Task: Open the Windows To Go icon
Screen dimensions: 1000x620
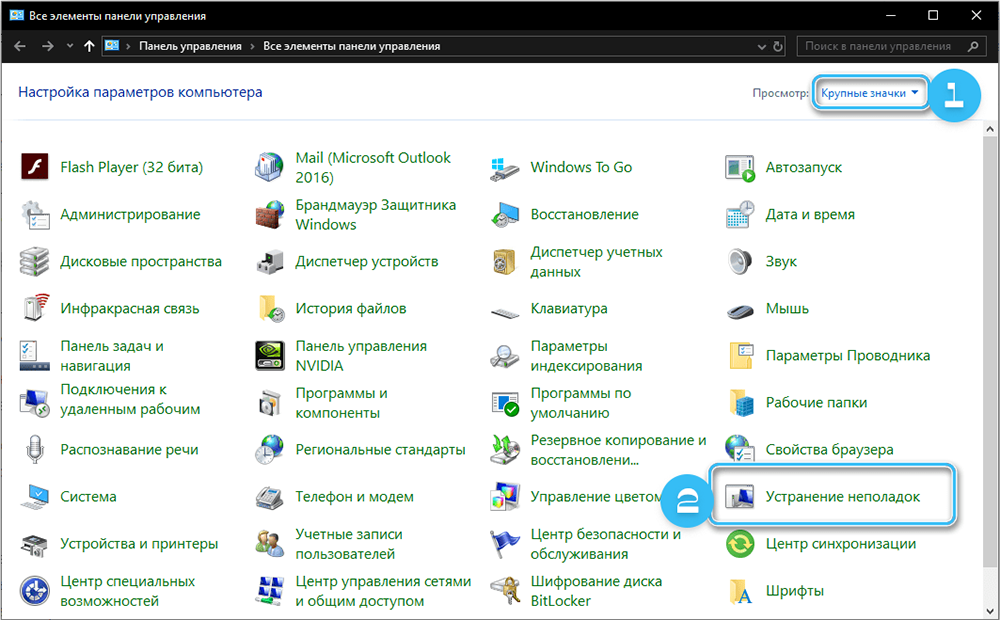Action: [x=505, y=167]
